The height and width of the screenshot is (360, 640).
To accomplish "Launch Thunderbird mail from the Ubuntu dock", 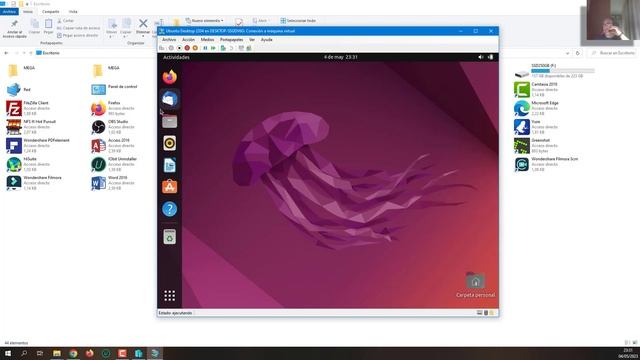I will (x=170, y=99).
